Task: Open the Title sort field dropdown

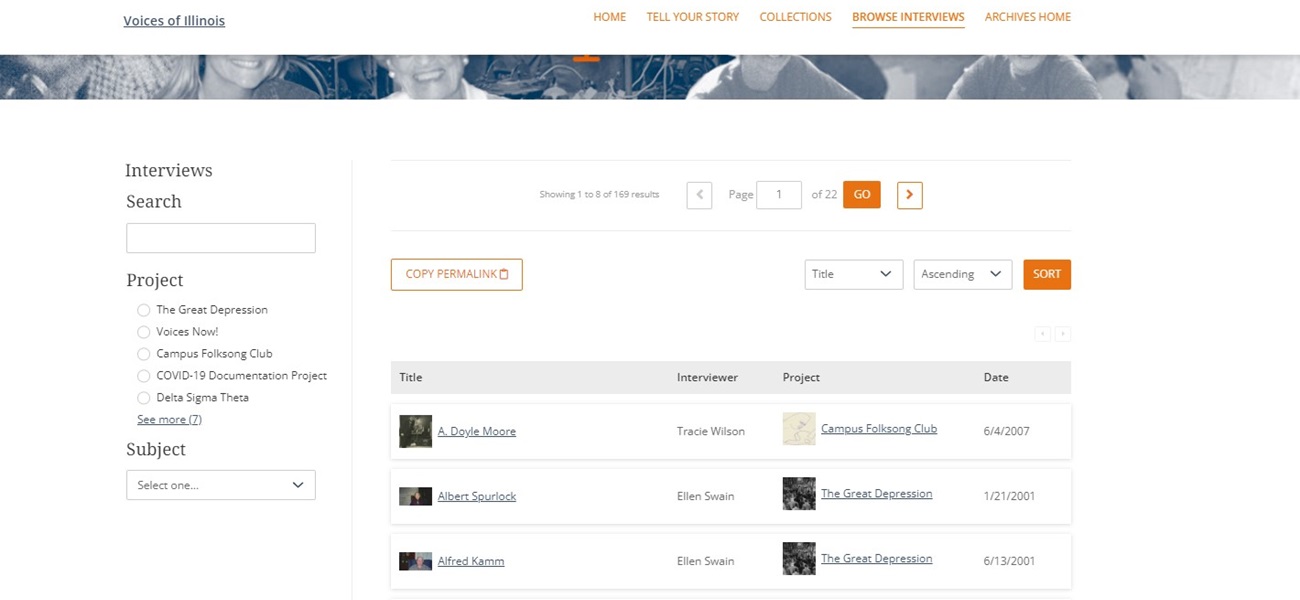Action: (853, 274)
